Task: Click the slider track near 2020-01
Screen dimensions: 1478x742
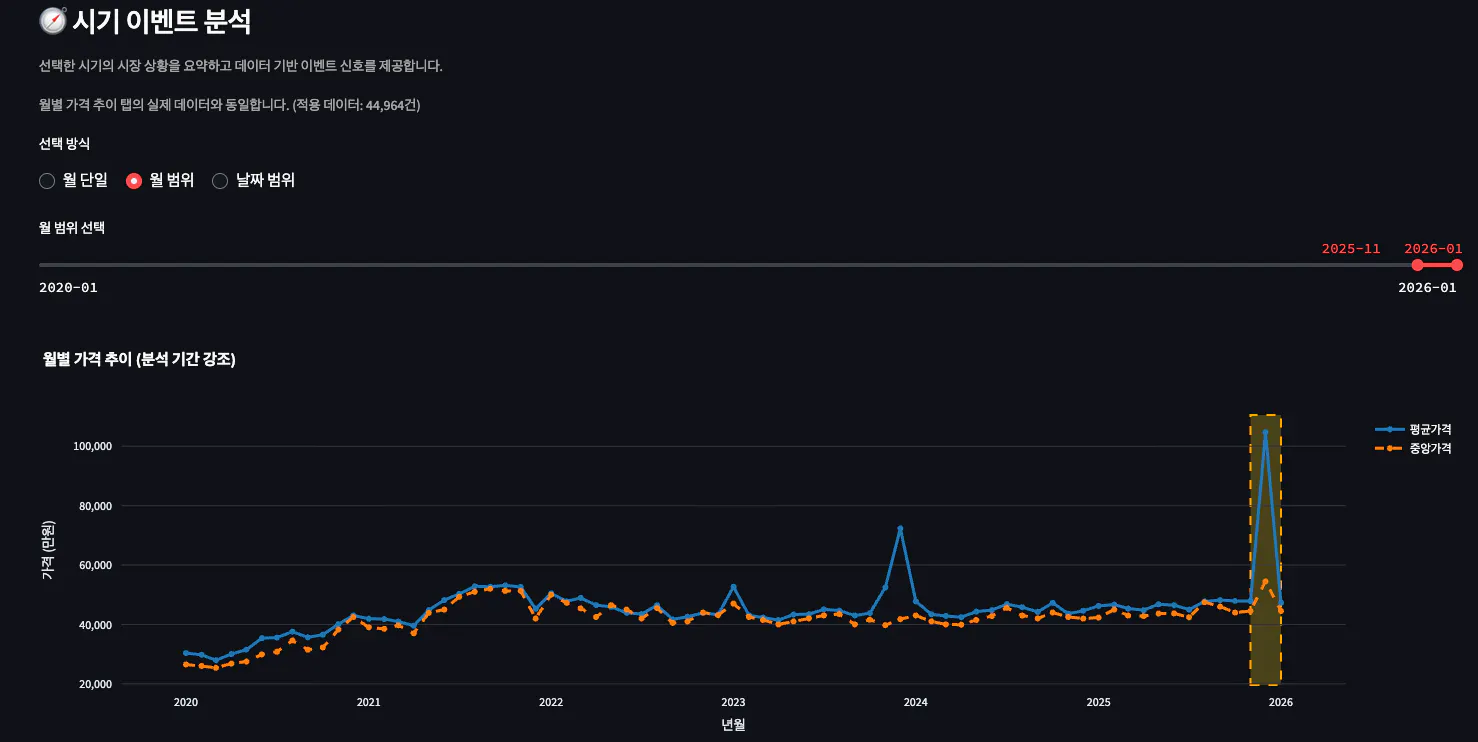Action: [x=60, y=265]
